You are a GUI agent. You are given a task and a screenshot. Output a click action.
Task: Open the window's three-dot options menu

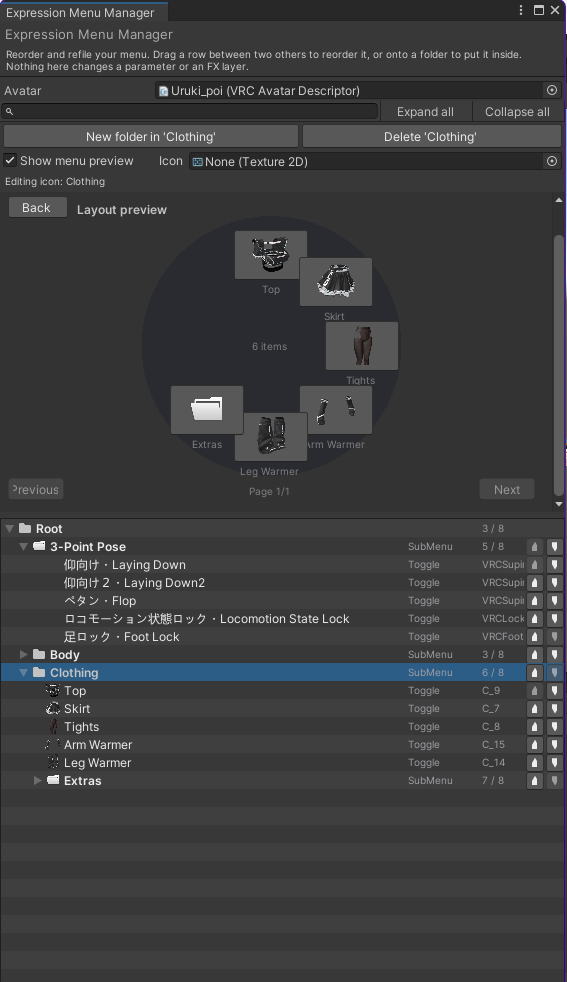(x=521, y=10)
